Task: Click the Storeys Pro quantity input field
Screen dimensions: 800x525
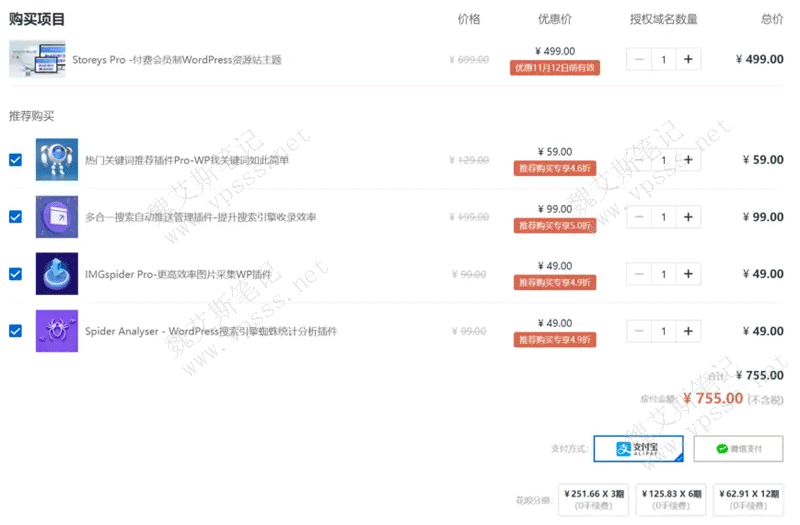Action: coord(663,60)
